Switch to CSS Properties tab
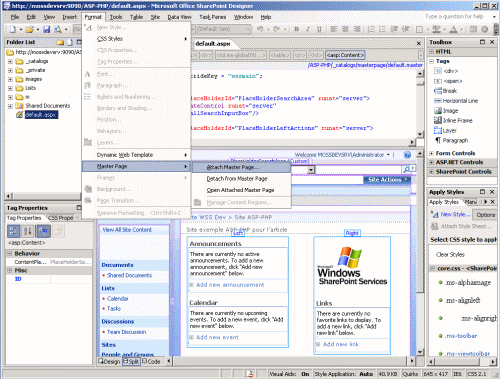The image size is (500, 379). (60, 218)
